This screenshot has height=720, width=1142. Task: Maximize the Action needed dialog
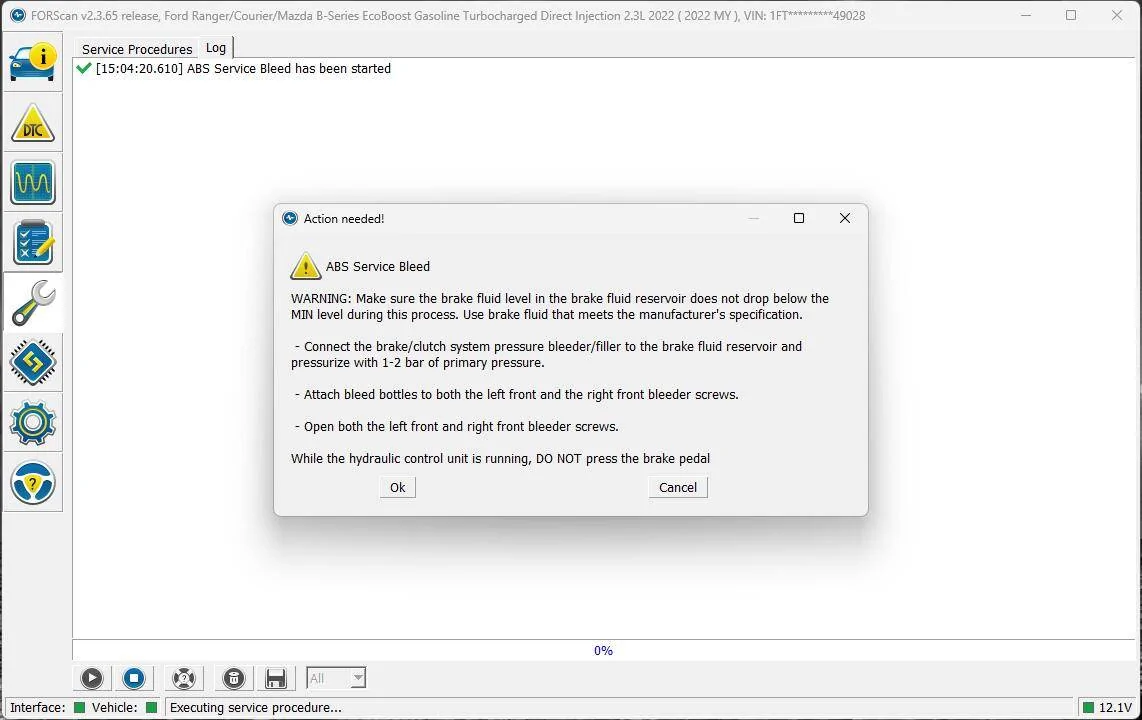click(799, 218)
